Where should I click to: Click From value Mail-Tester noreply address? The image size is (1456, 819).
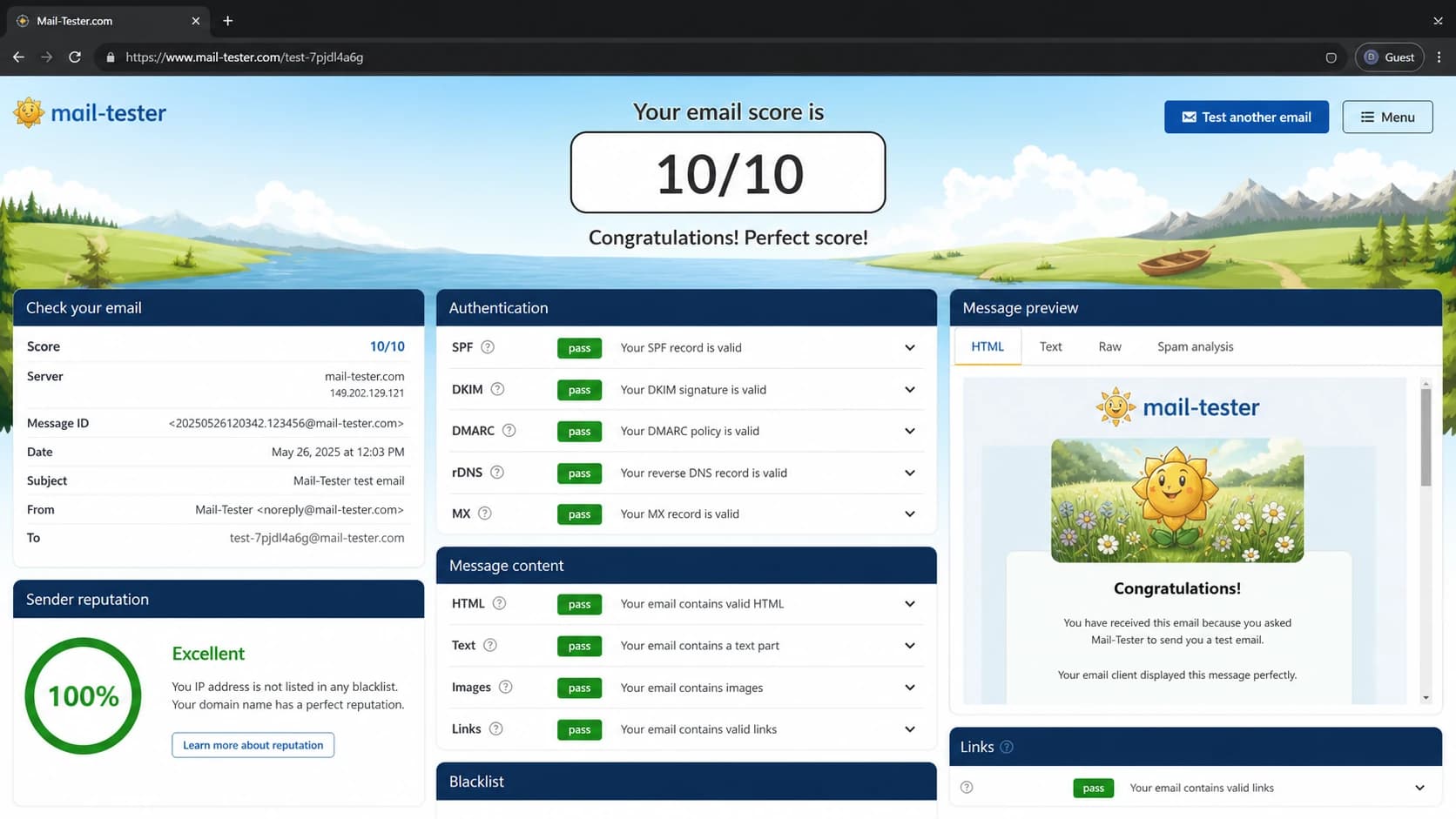[x=300, y=509]
